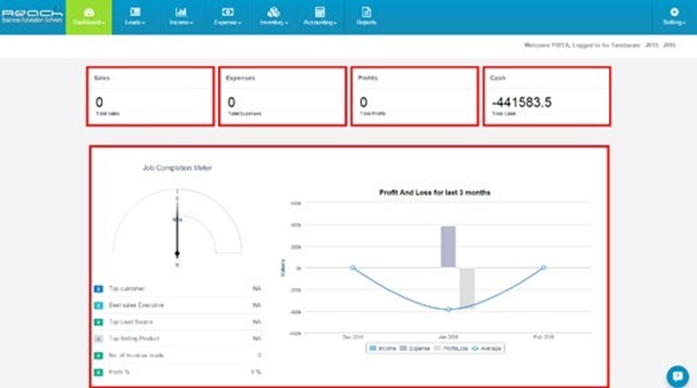Click the Cash total card

547,96
